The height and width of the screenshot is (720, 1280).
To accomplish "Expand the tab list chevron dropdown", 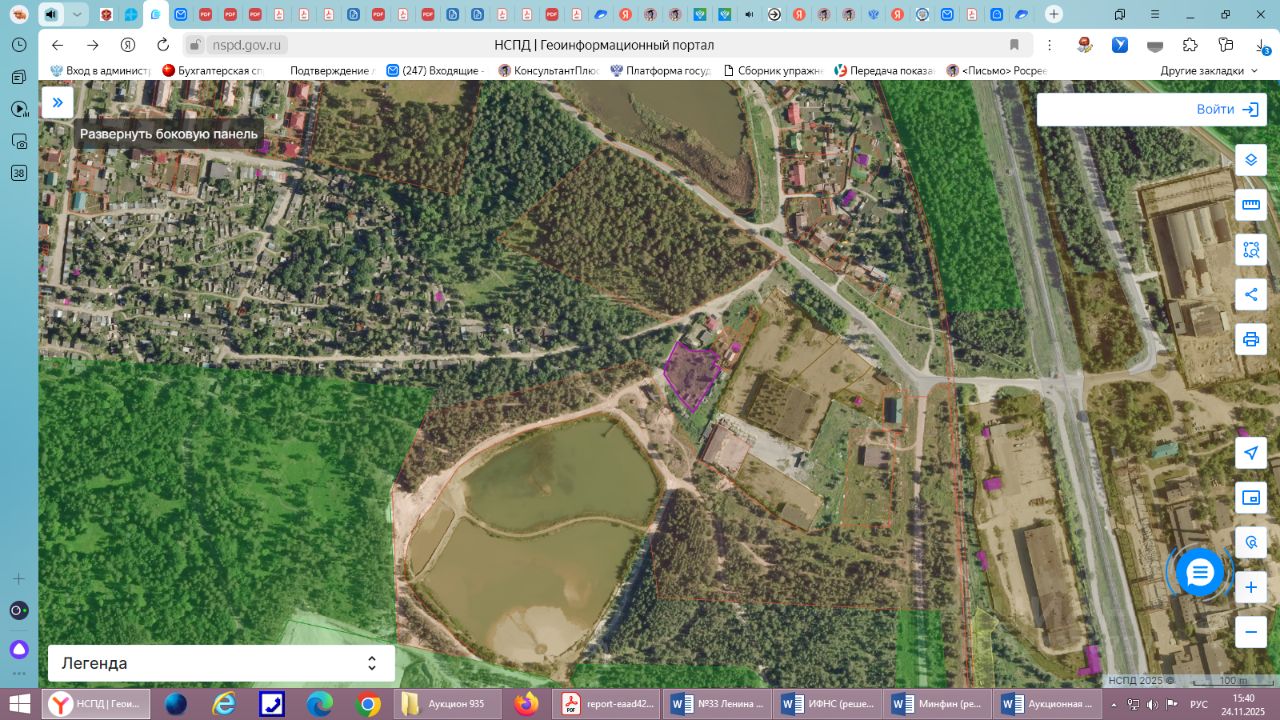I will (x=77, y=14).
